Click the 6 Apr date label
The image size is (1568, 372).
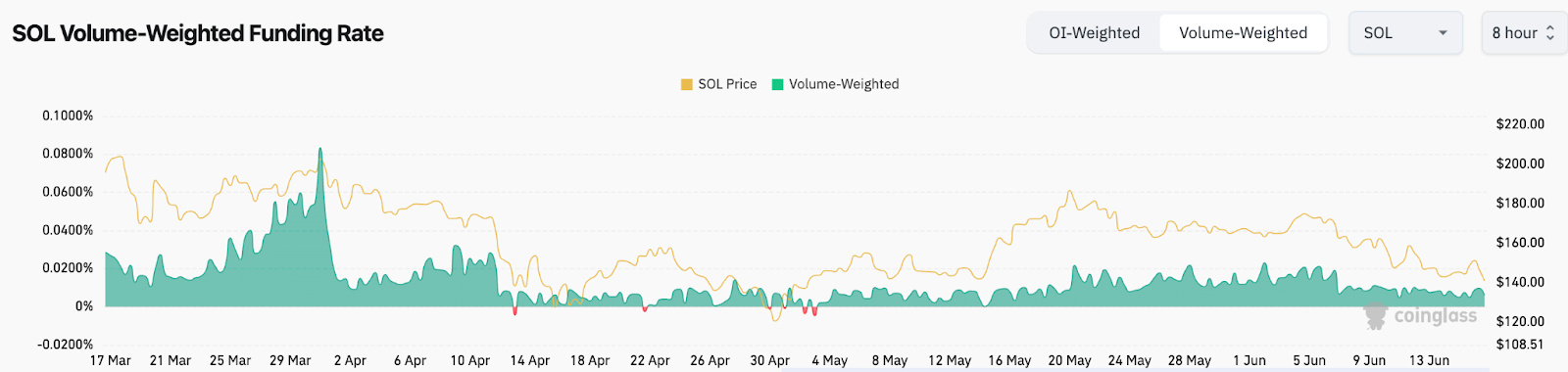pos(411,360)
